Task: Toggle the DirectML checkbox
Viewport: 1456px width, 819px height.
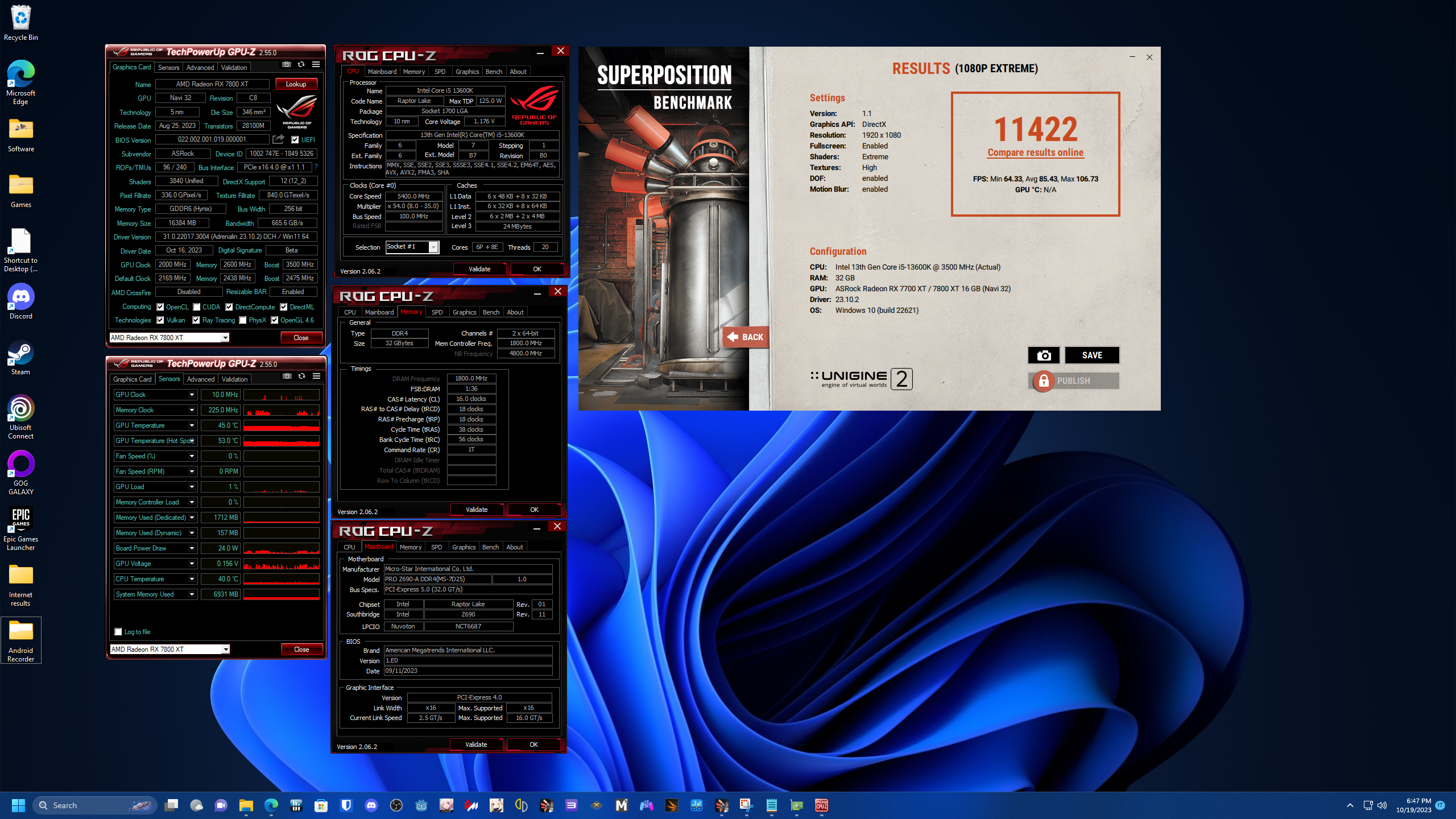Action: click(284, 307)
